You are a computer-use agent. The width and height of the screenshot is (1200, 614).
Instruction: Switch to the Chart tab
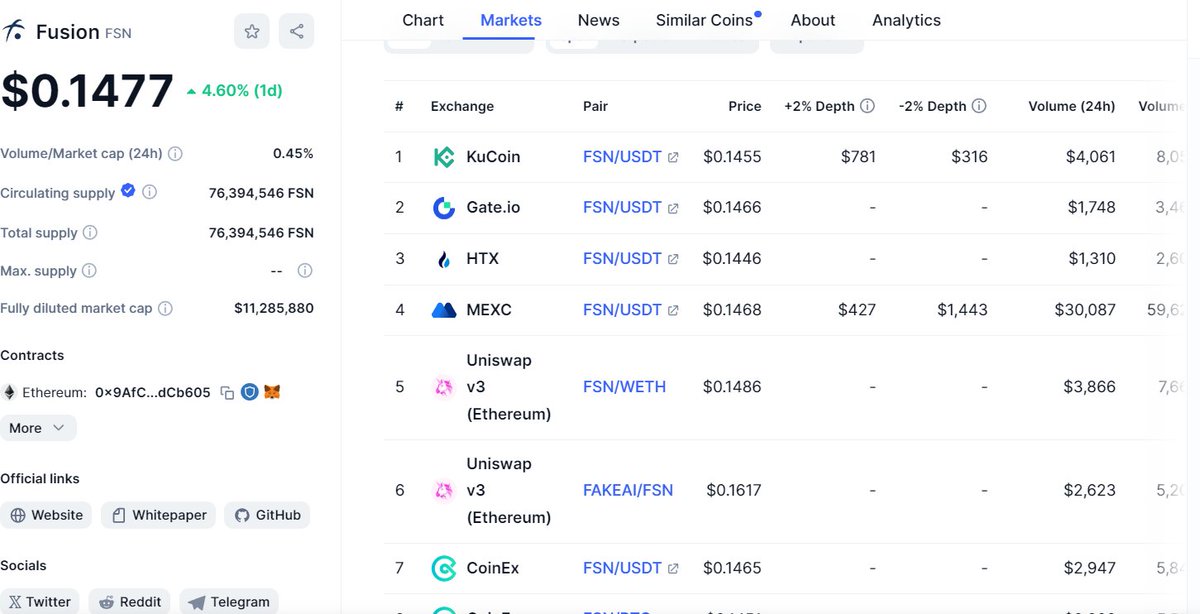click(x=423, y=20)
